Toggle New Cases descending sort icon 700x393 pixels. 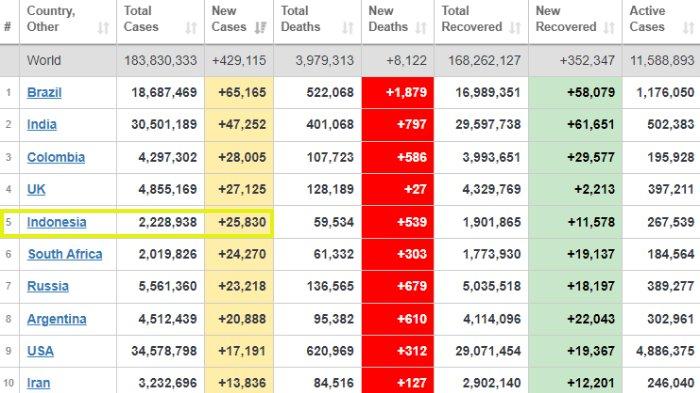coord(260,28)
